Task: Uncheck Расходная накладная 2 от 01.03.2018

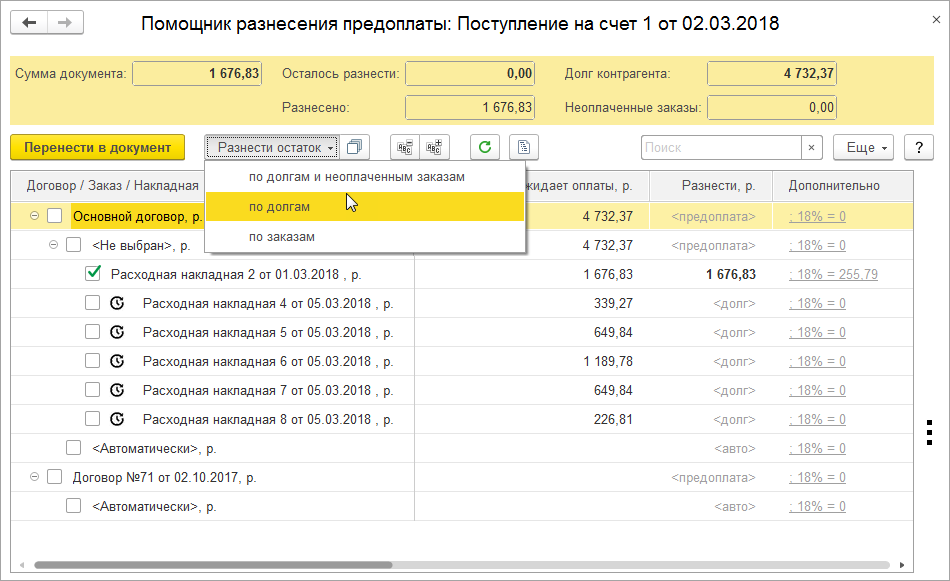Action: point(93,274)
